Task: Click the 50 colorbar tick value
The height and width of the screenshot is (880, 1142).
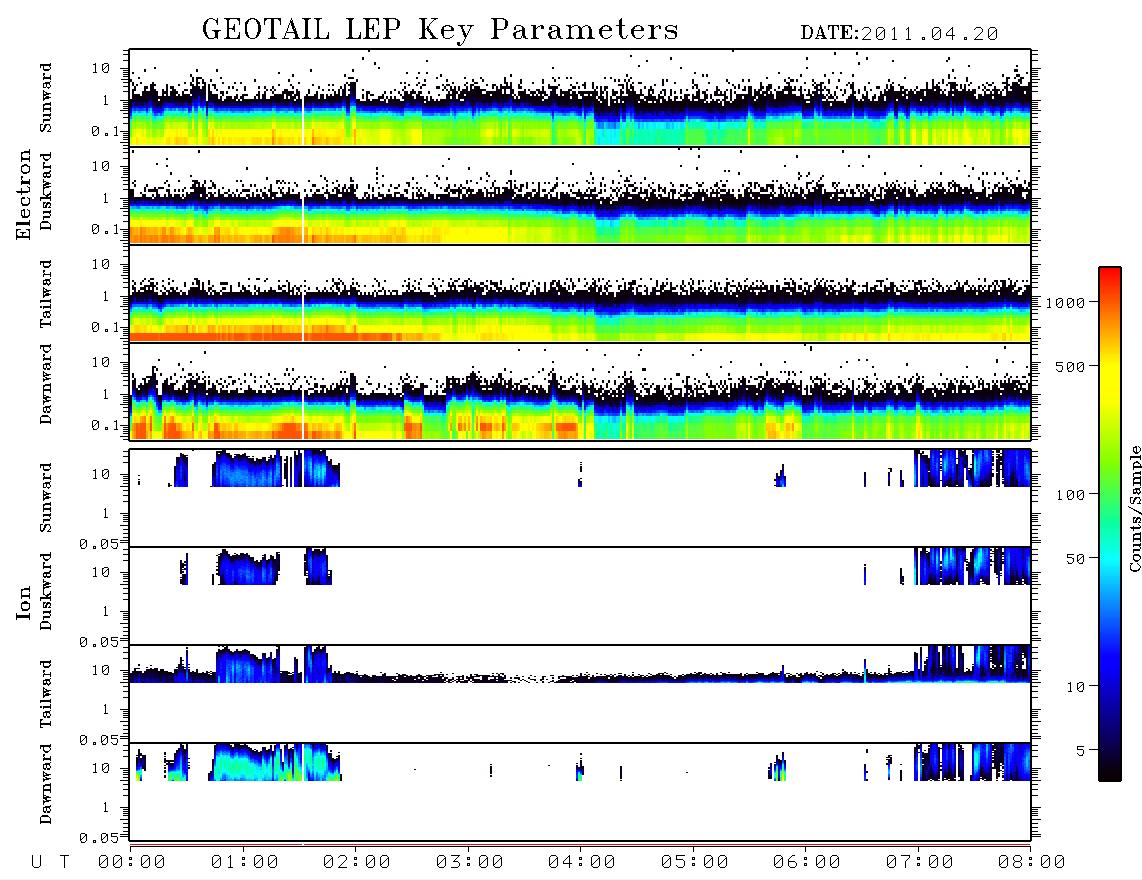Action: (x=1075, y=559)
